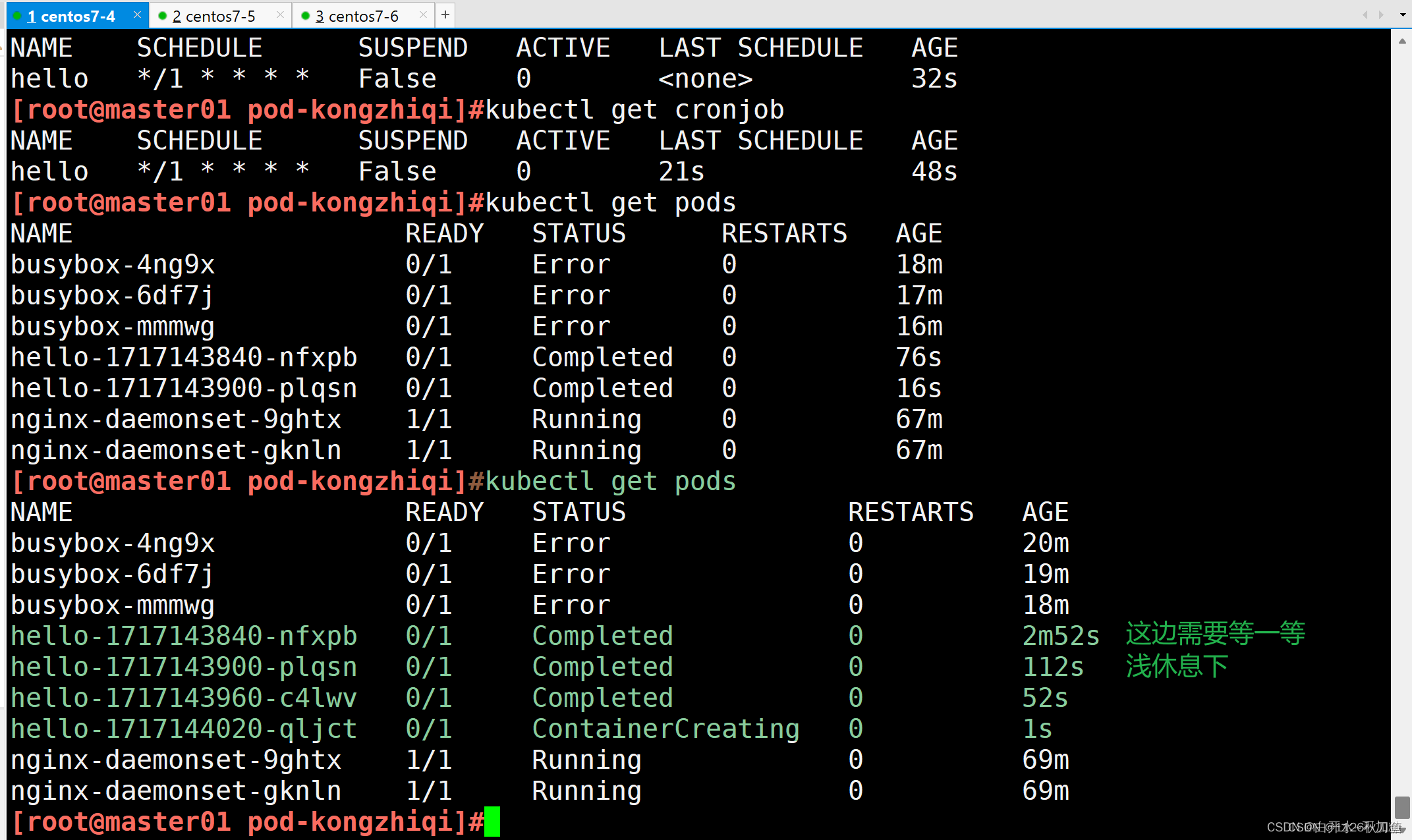Click the scrollbar up arrow
The height and width of the screenshot is (840, 1412).
1402,41
